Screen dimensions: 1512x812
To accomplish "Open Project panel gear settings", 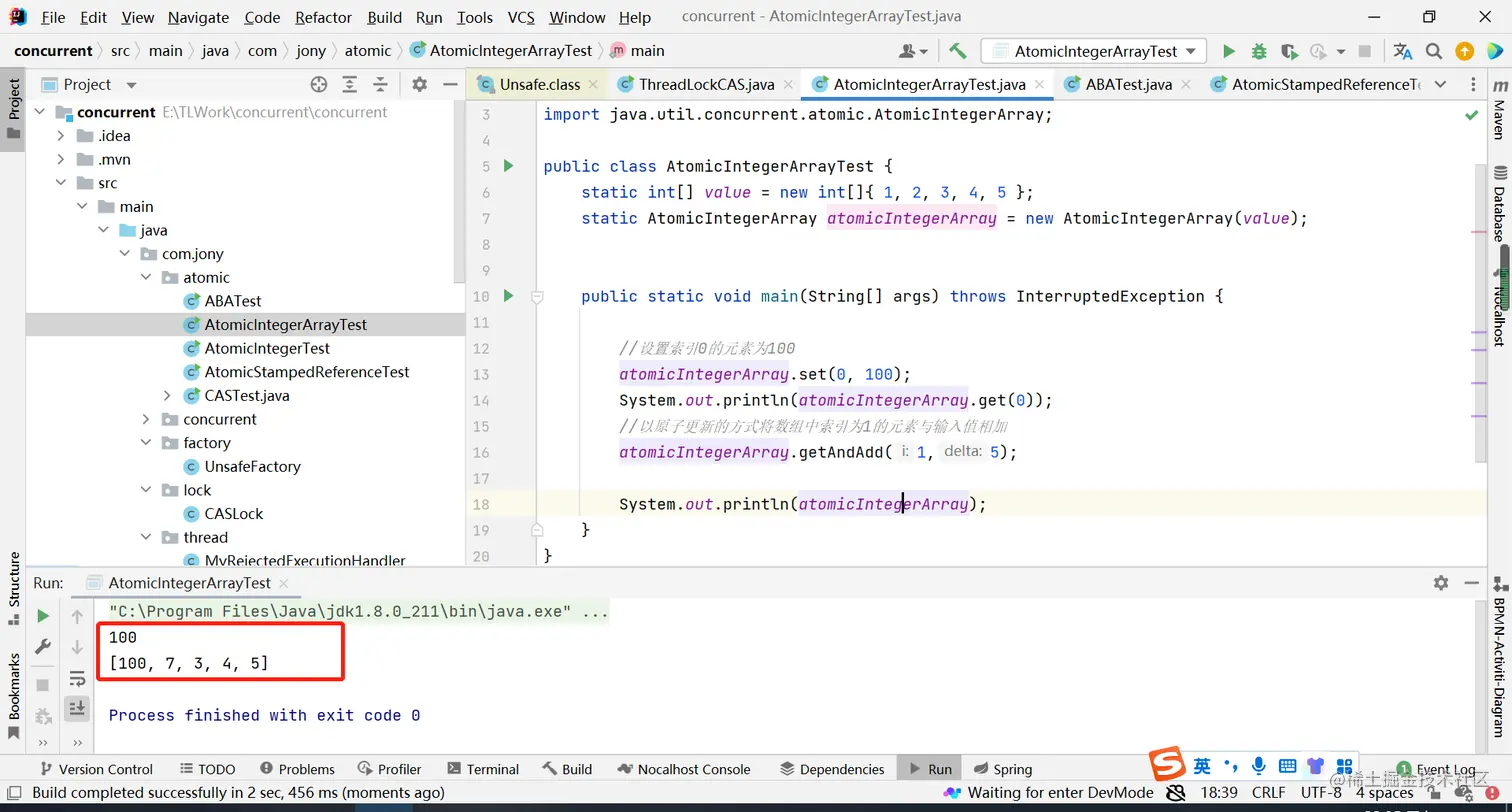I will pyautogui.click(x=420, y=85).
